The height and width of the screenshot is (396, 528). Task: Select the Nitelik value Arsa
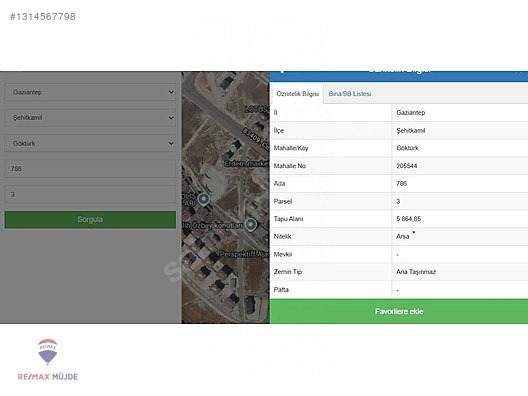coord(402,236)
